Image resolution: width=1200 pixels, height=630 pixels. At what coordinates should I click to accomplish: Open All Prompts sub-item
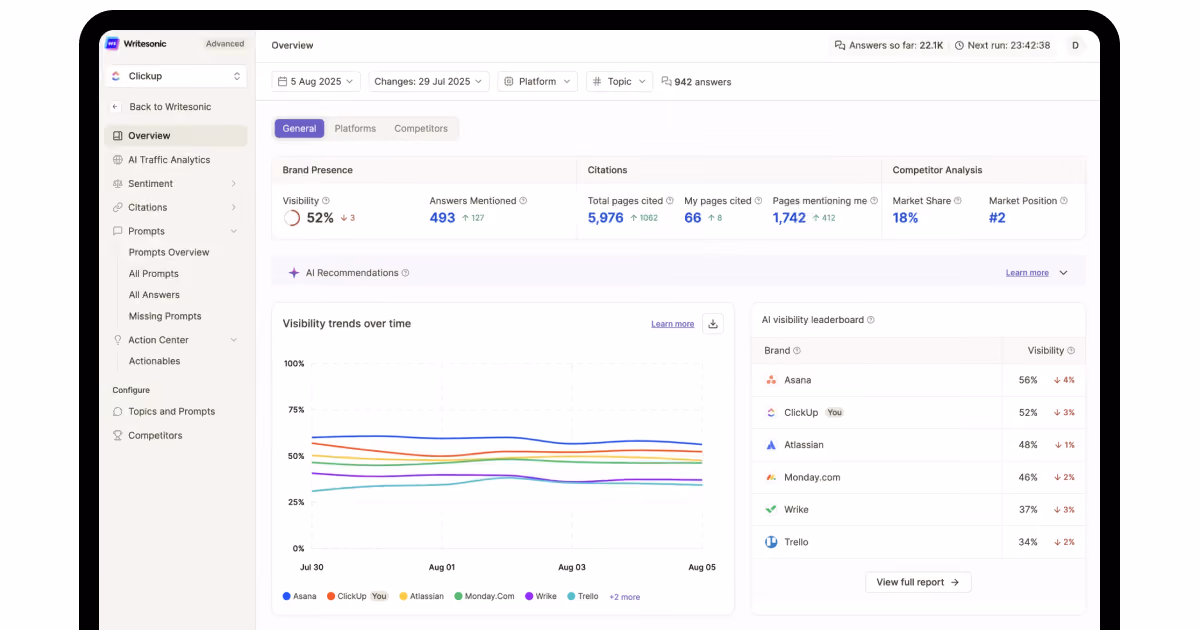154,274
